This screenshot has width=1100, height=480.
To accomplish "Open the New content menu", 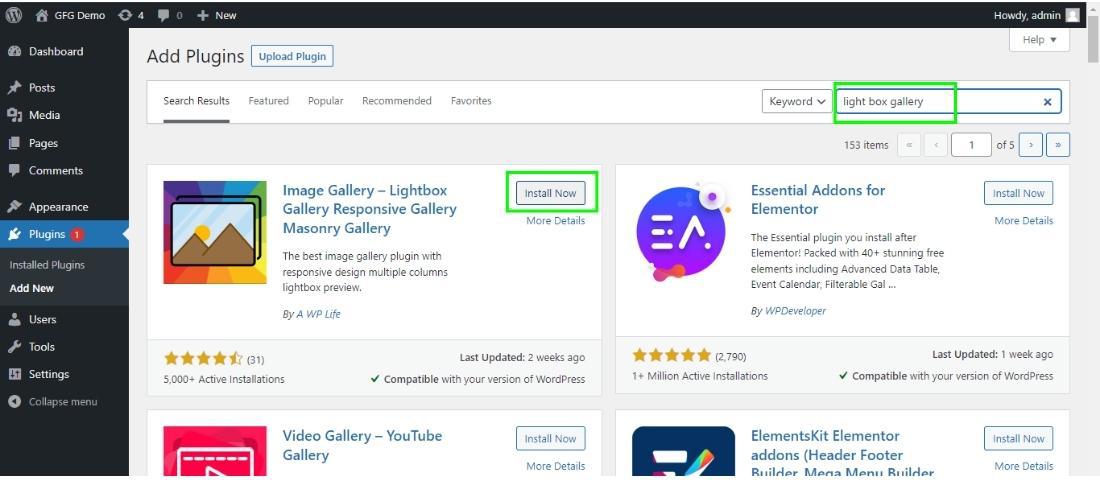I will [217, 15].
